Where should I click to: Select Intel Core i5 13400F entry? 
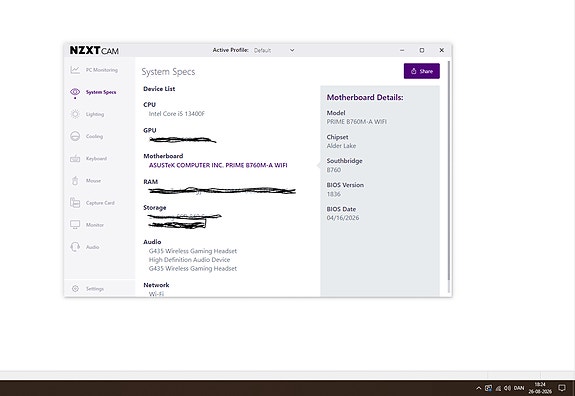176,114
